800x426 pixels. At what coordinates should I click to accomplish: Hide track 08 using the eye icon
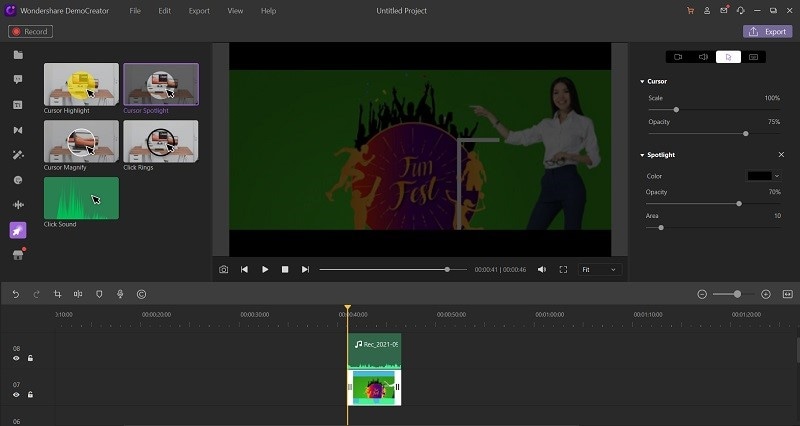coord(16,358)
